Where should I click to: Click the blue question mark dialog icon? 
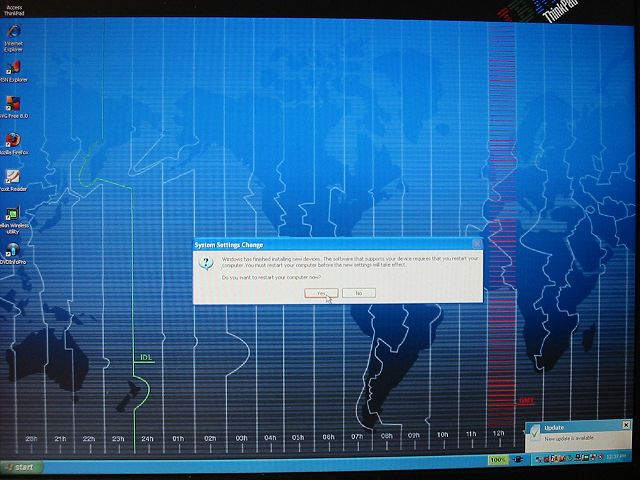click(x=206, y=262)
